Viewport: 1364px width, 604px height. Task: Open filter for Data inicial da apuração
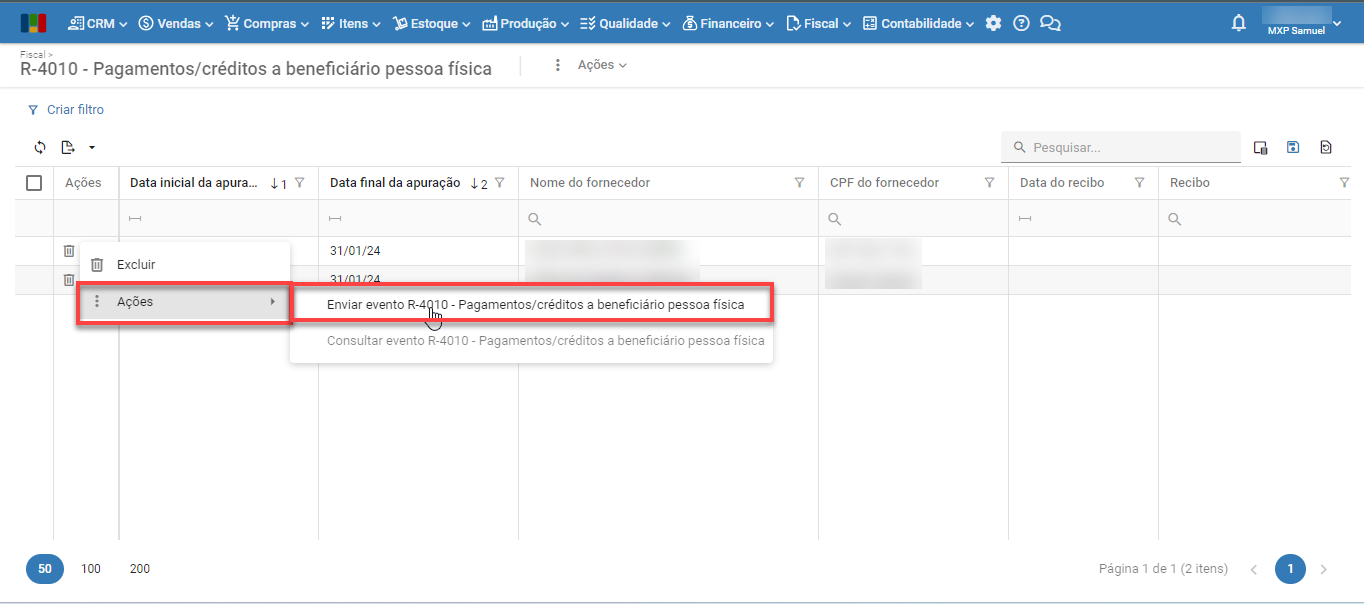[300, 183]
